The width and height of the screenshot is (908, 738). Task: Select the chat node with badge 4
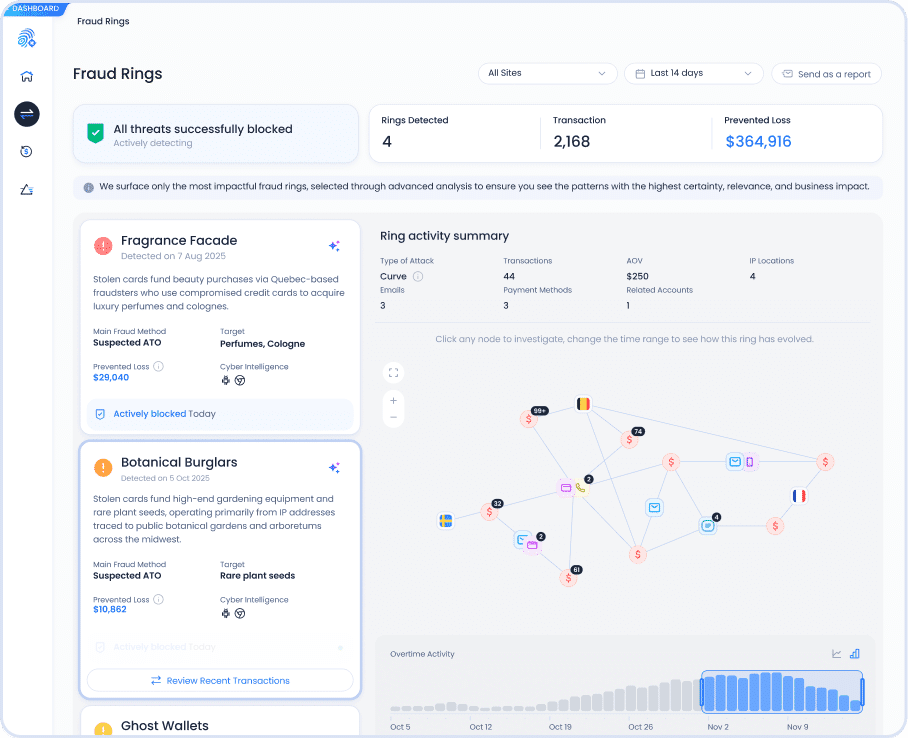point(707,526)
